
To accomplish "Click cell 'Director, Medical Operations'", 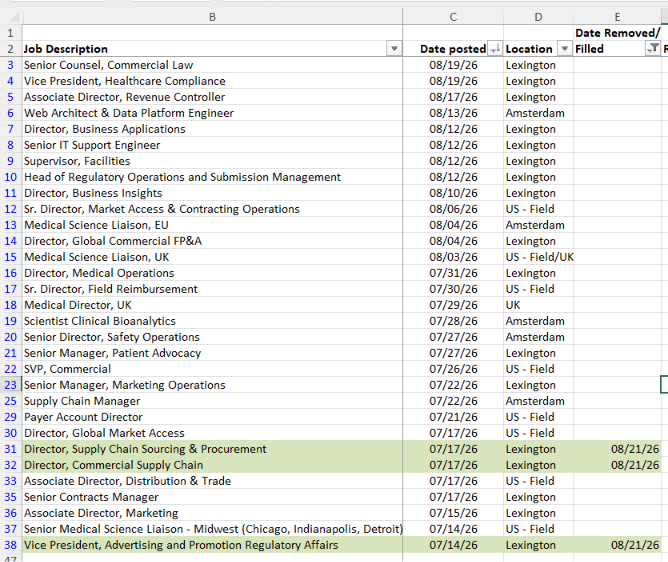I will pyautogui.click(x=212, y=273).
